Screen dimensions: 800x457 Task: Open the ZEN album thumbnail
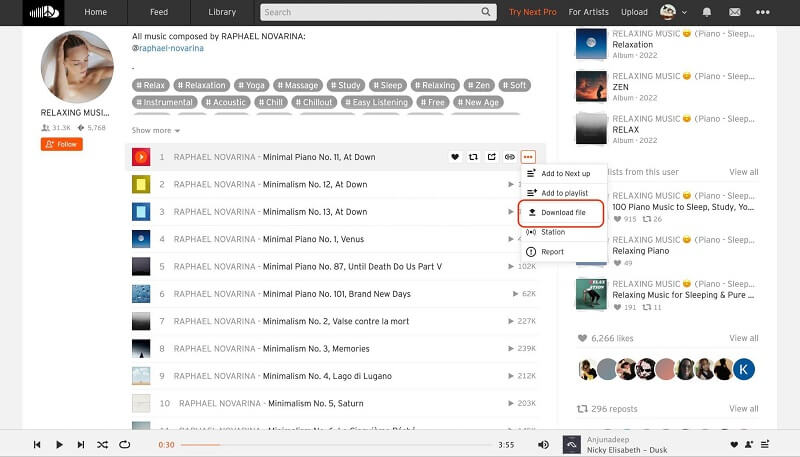point(591,86)
